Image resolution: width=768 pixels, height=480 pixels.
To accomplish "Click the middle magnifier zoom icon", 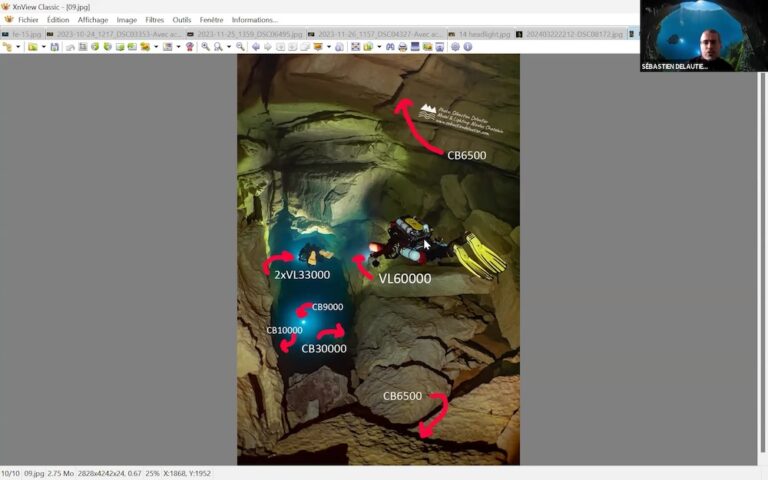I will click(218, 47).
